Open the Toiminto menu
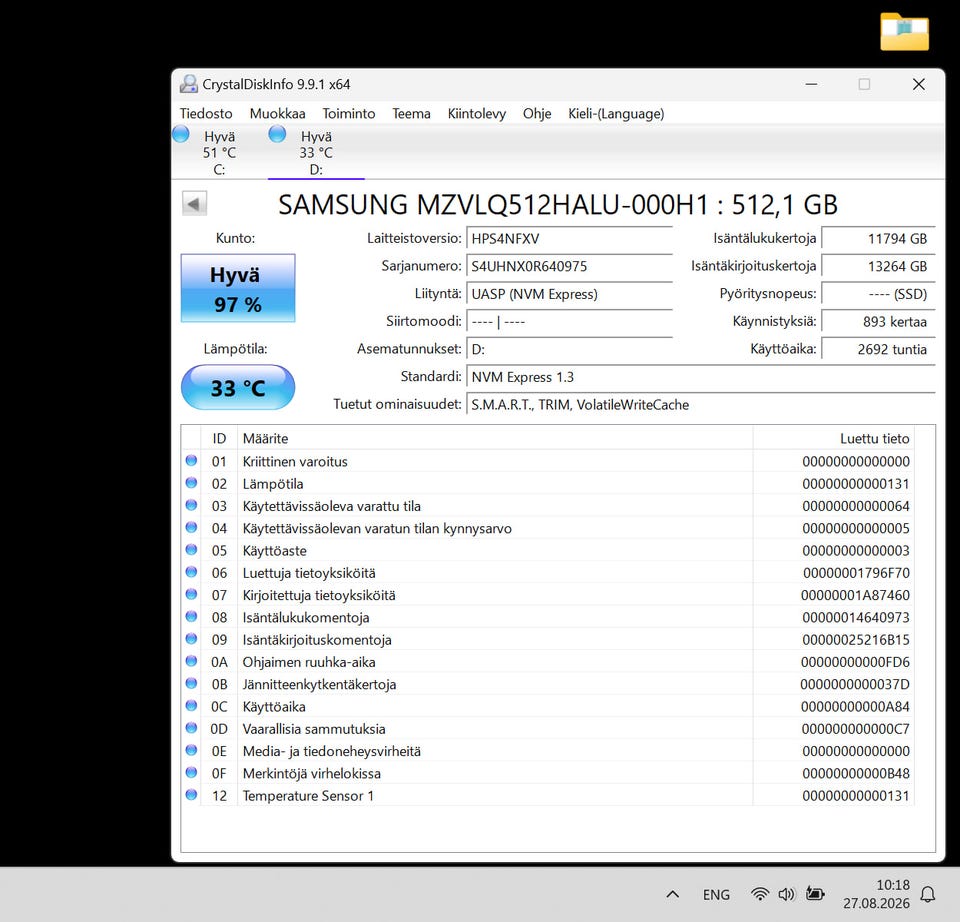Screen dimensions: 960x922 [348, 114]
